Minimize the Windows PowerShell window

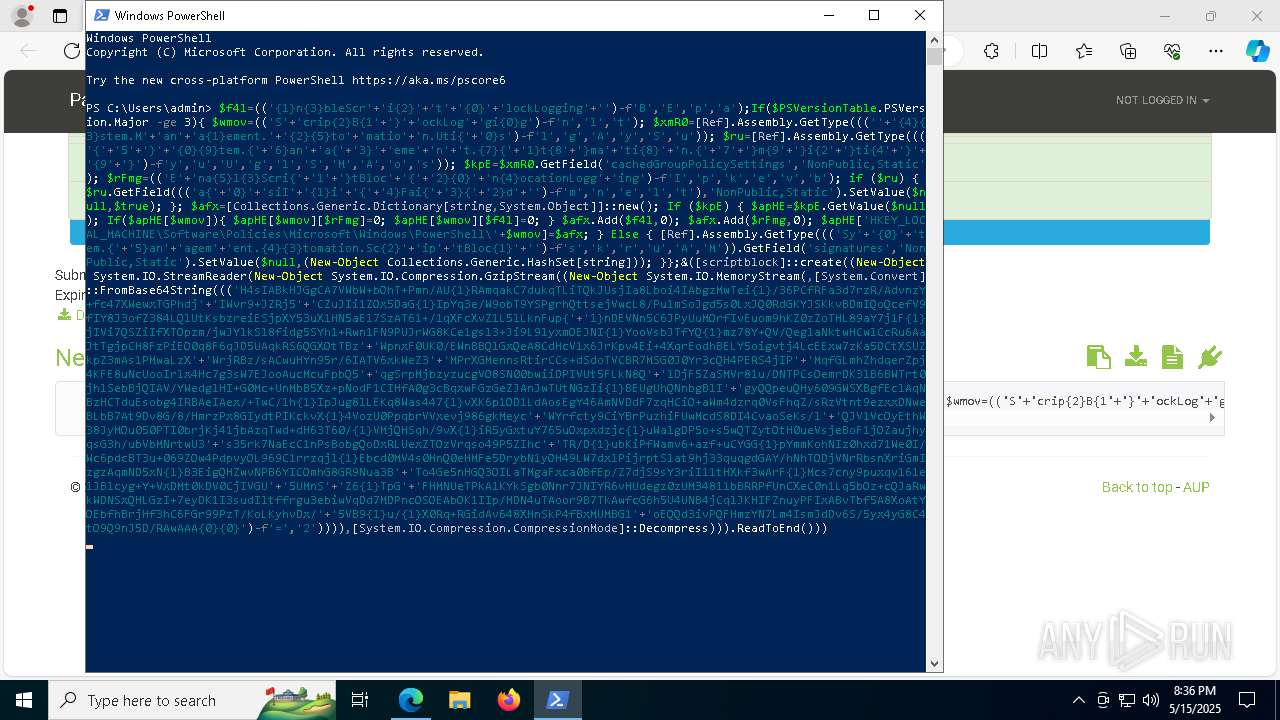(x=829, y=15)
